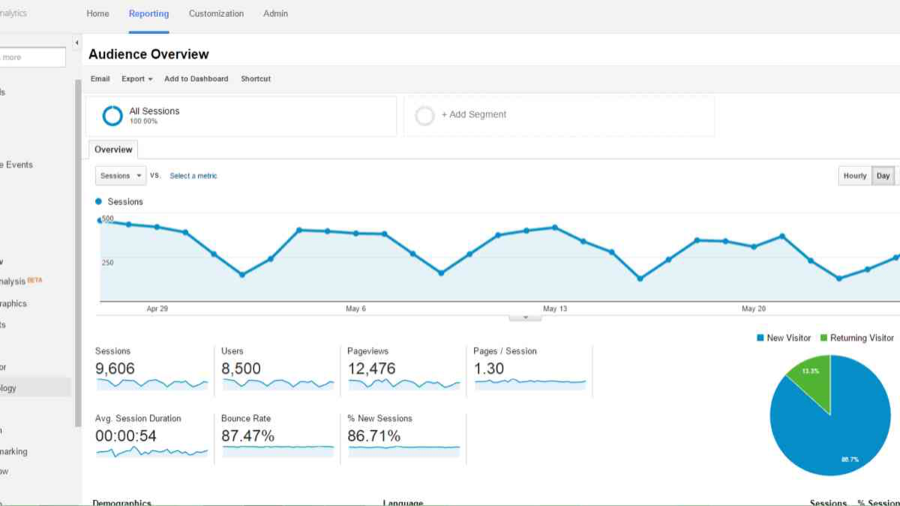Collapse the left sidebar with the arrow
900x506 pixels.
(x=77, y=43)
